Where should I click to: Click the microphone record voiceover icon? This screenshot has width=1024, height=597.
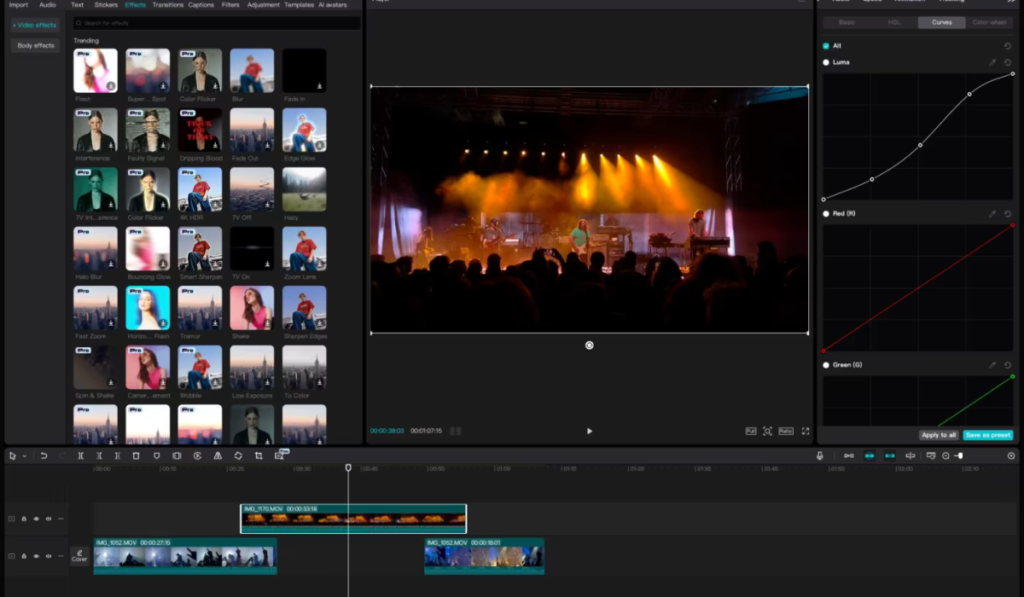[x=820, y=456]
